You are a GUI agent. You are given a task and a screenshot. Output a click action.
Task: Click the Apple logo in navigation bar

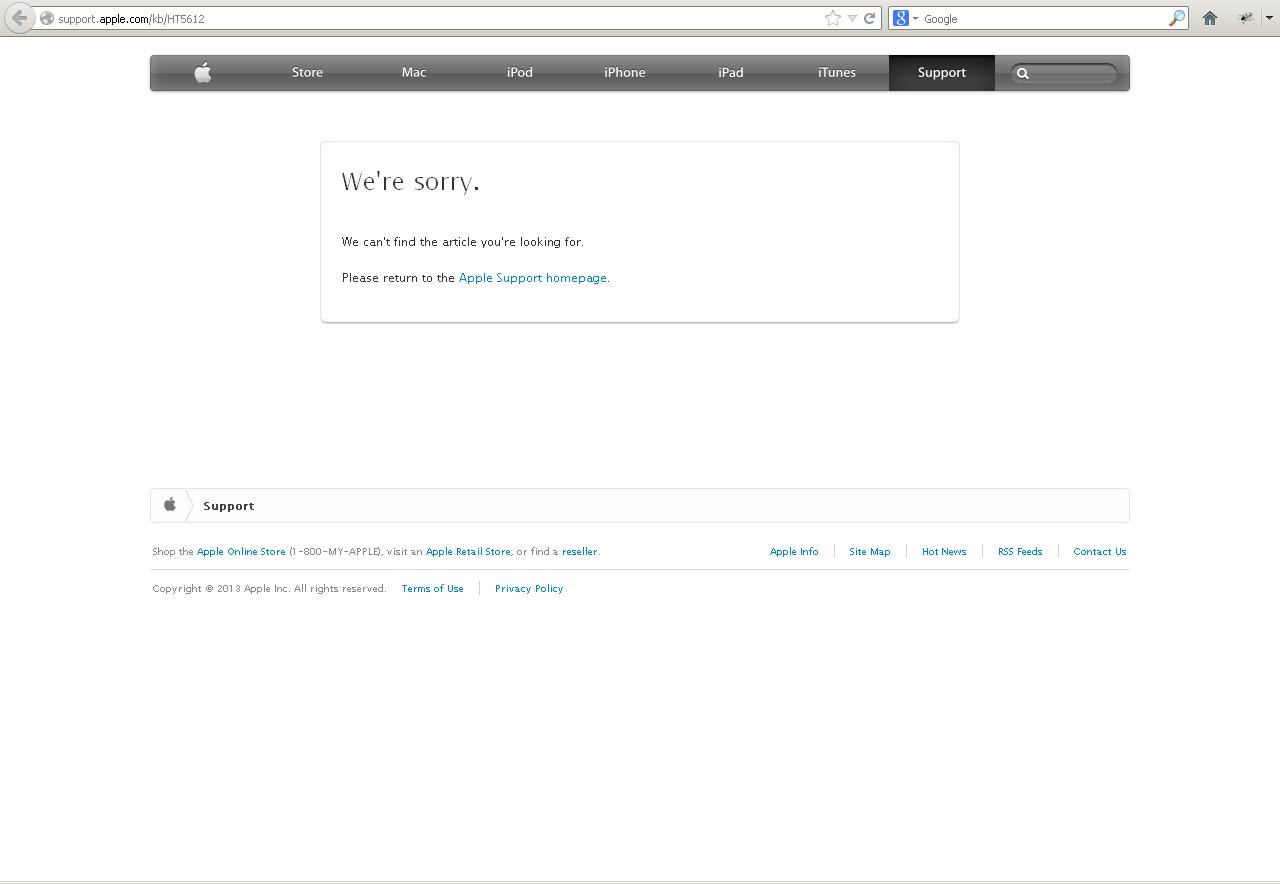pyautogui.click(x=203, y=72)
